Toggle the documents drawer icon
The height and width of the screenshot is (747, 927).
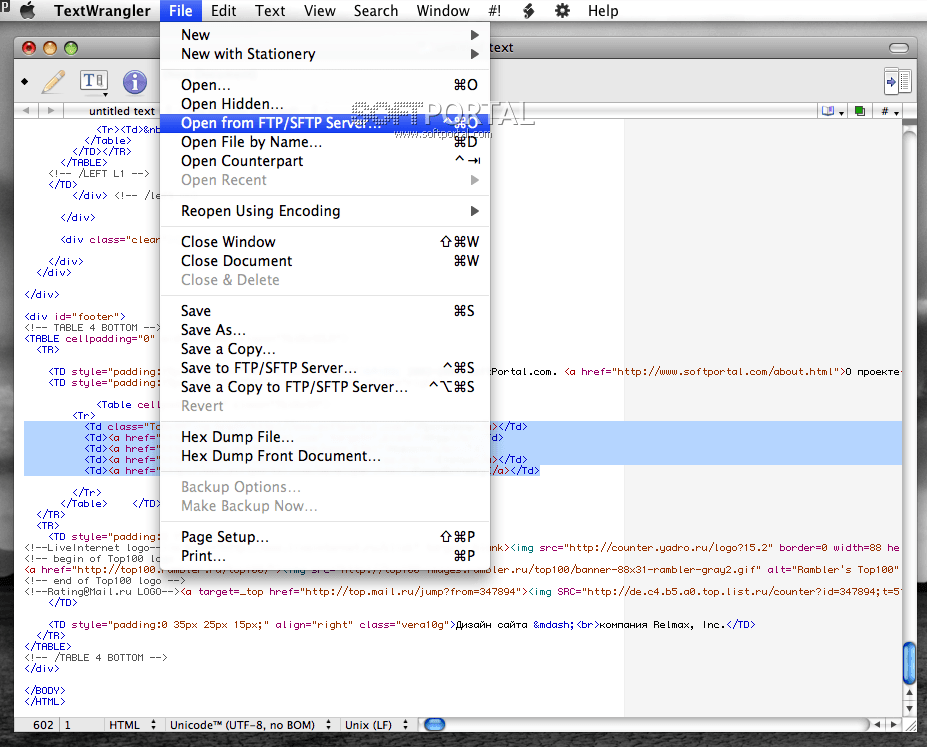click(x=897, y=82)
